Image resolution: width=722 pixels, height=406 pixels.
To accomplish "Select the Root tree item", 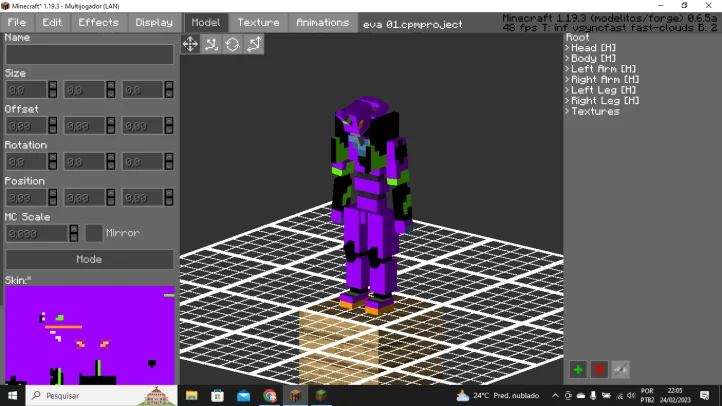I will coord(577,37).
